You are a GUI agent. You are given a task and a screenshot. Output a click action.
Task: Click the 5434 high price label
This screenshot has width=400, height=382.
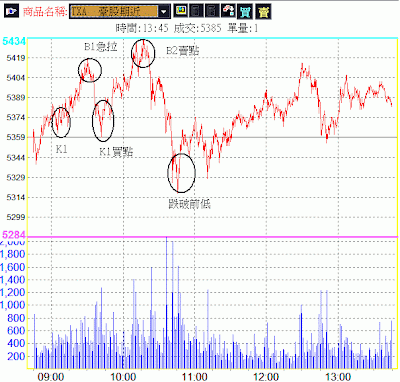click(14, 41)
